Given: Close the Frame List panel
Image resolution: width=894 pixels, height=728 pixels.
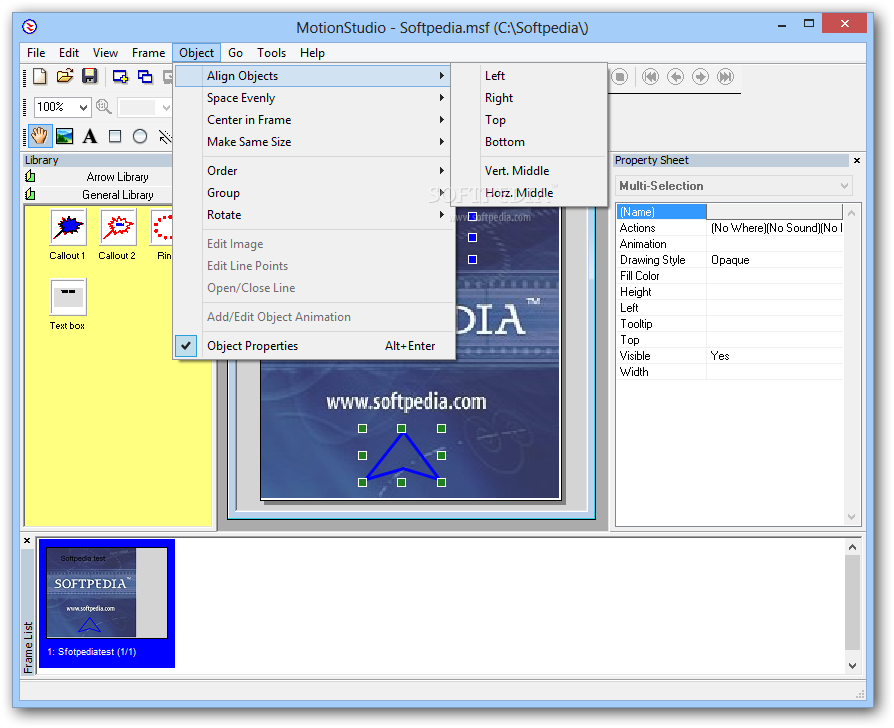Looking at the screenshot, I should tap(27, 540).
